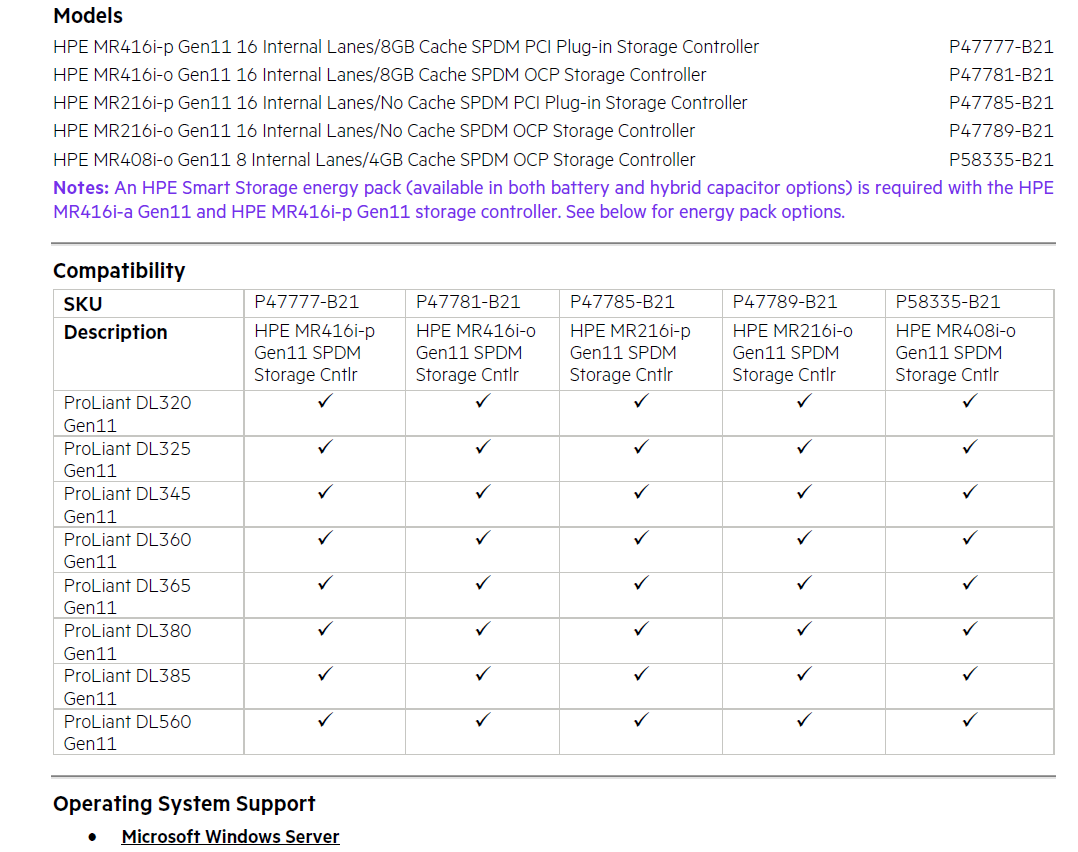This screenshot has height=852, width=1078.
Task: Click the ProLiant DL380 Gen11 row label
Action: 127,642
